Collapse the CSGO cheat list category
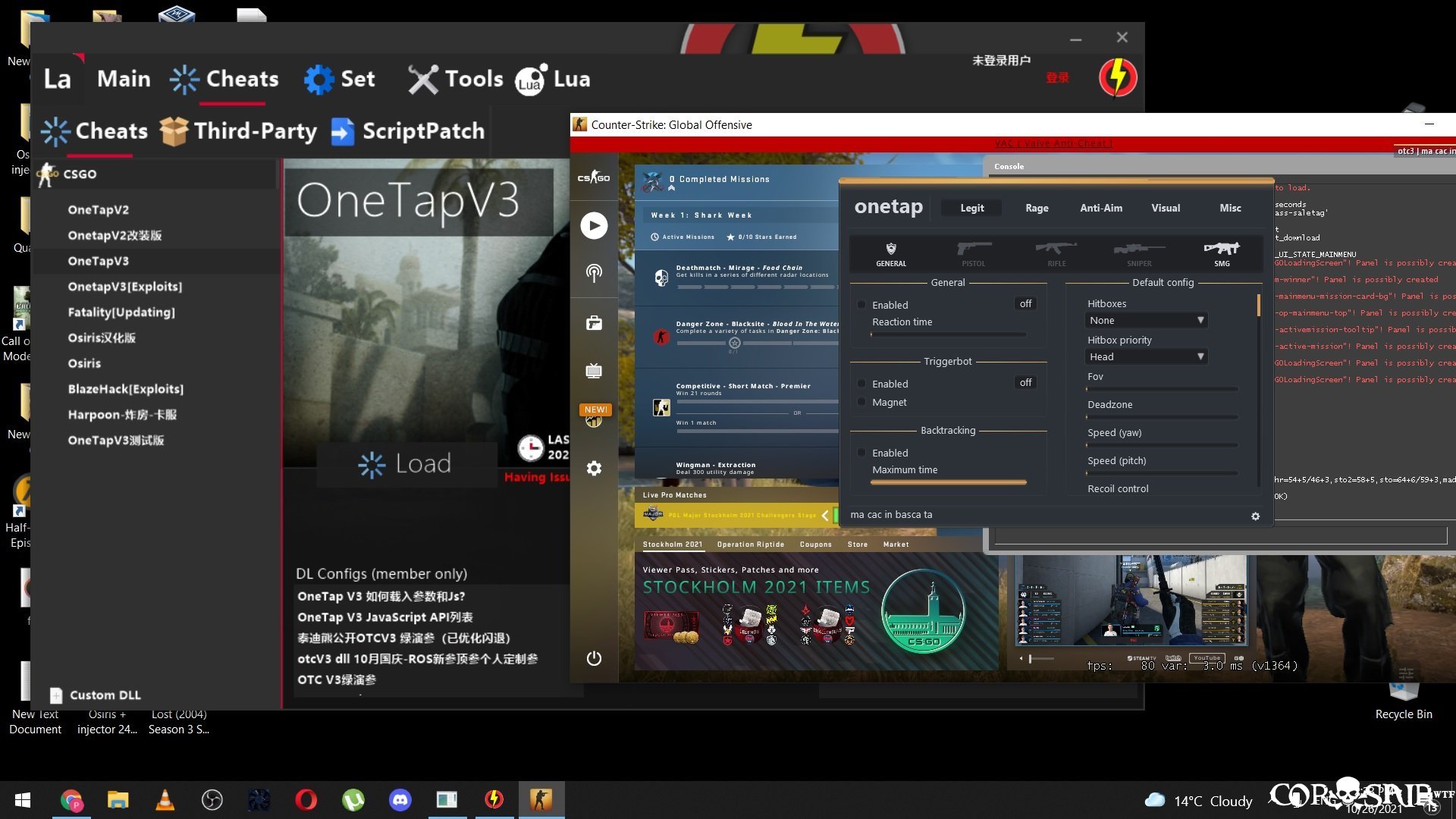 click(x=155, y=174)
